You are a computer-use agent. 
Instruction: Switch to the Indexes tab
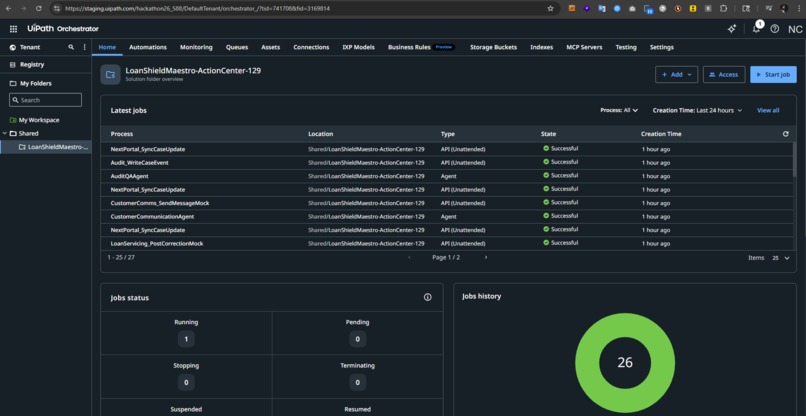coord(542,47)
